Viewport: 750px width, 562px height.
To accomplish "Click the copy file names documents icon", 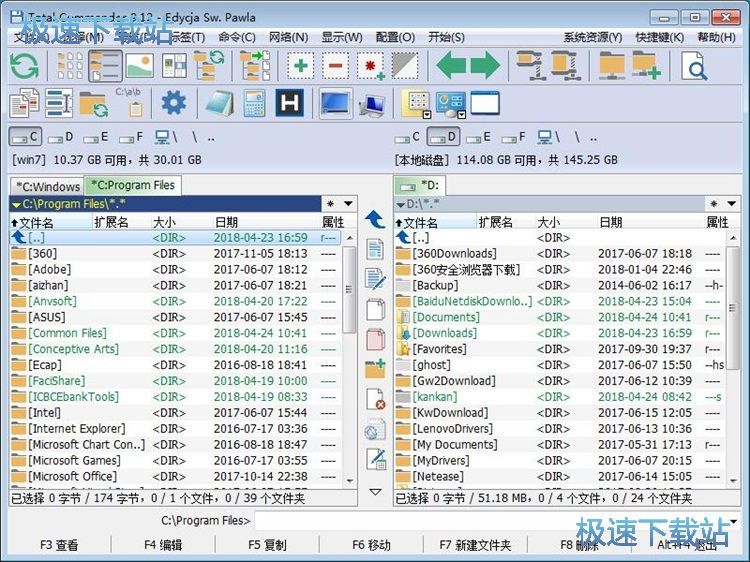I will click(24, 103).
